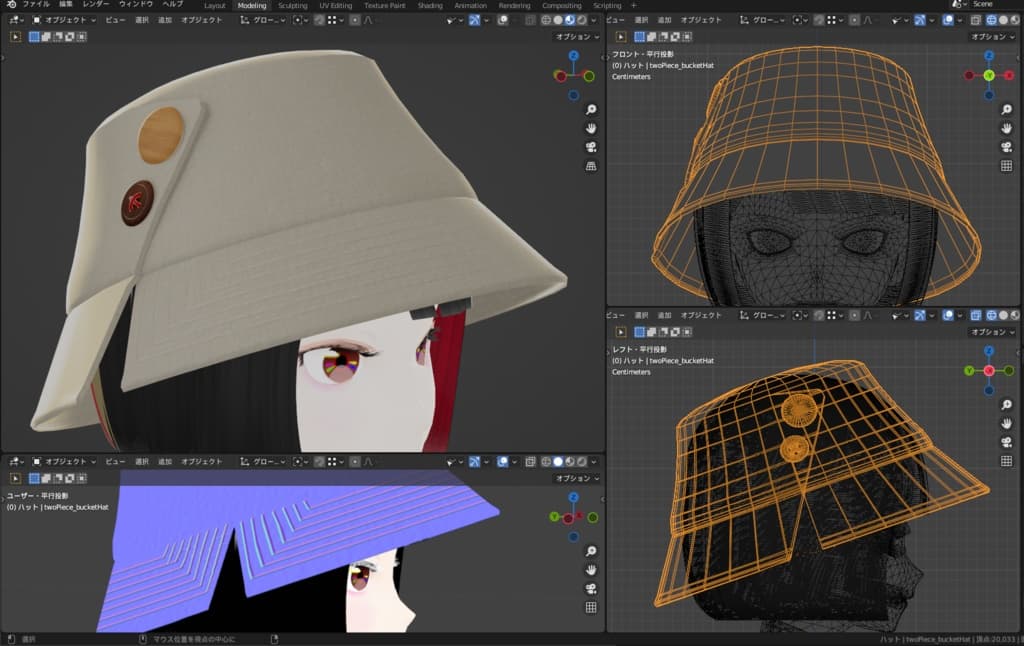Viewport: 1024px width, 646px height.
Task: Open the オブジェクト mode dropdown in main viewport
Action: tap(64, 19)
